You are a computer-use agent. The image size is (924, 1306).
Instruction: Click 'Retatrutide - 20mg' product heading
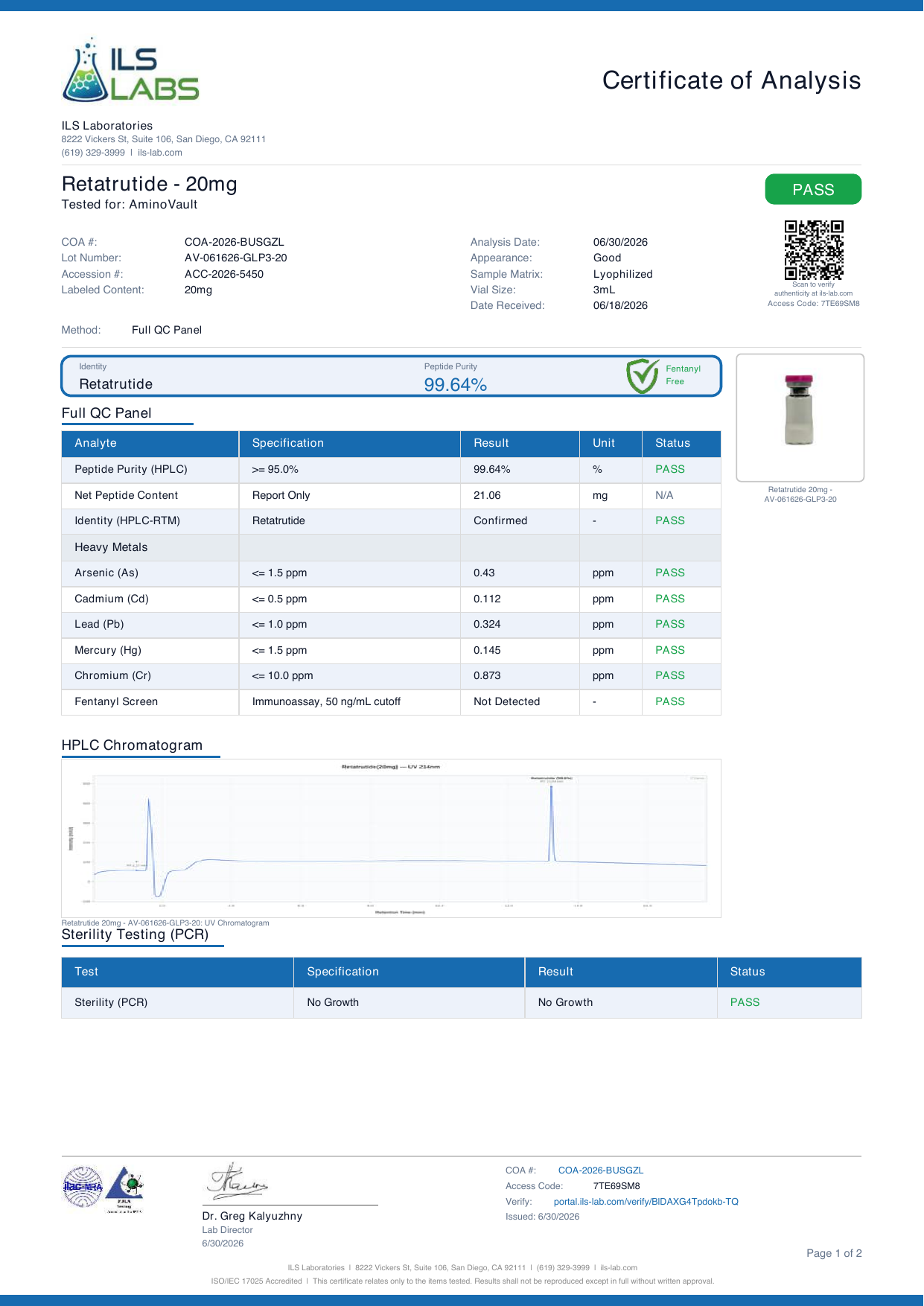149,184
